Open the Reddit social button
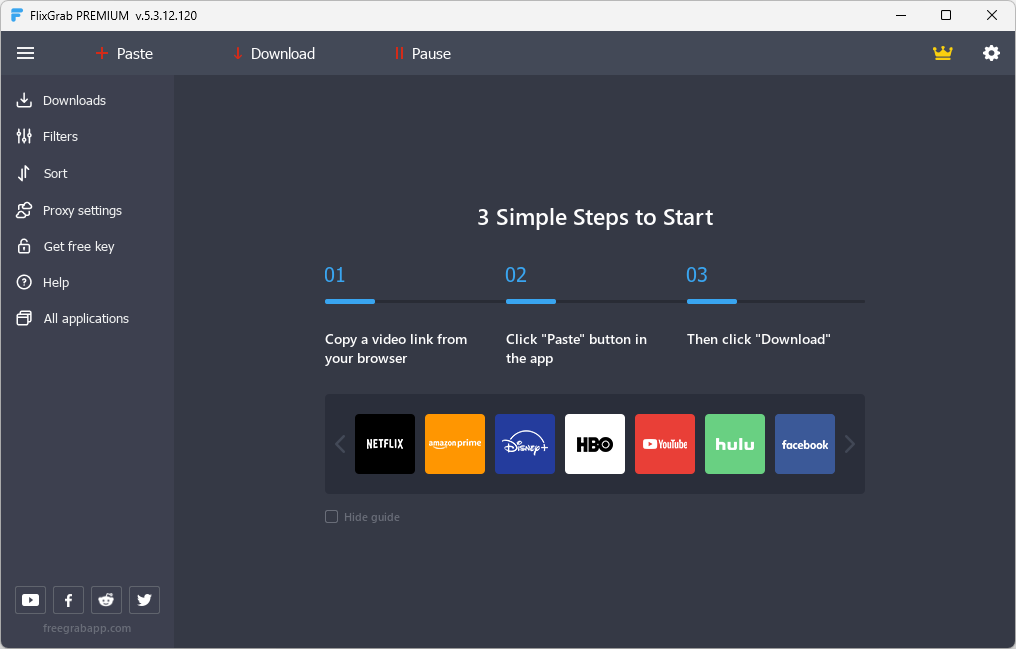 (106, 600)
